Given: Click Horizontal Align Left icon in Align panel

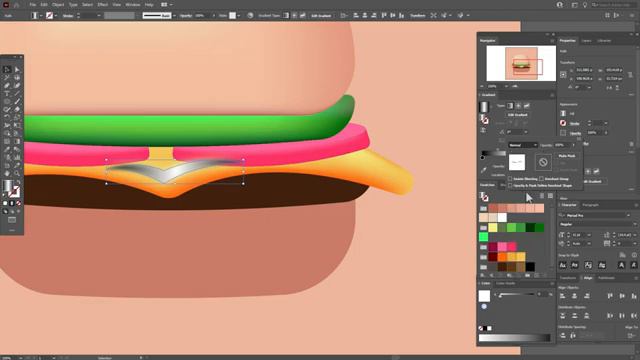Looking at the screenshot, I should point(562,296).
